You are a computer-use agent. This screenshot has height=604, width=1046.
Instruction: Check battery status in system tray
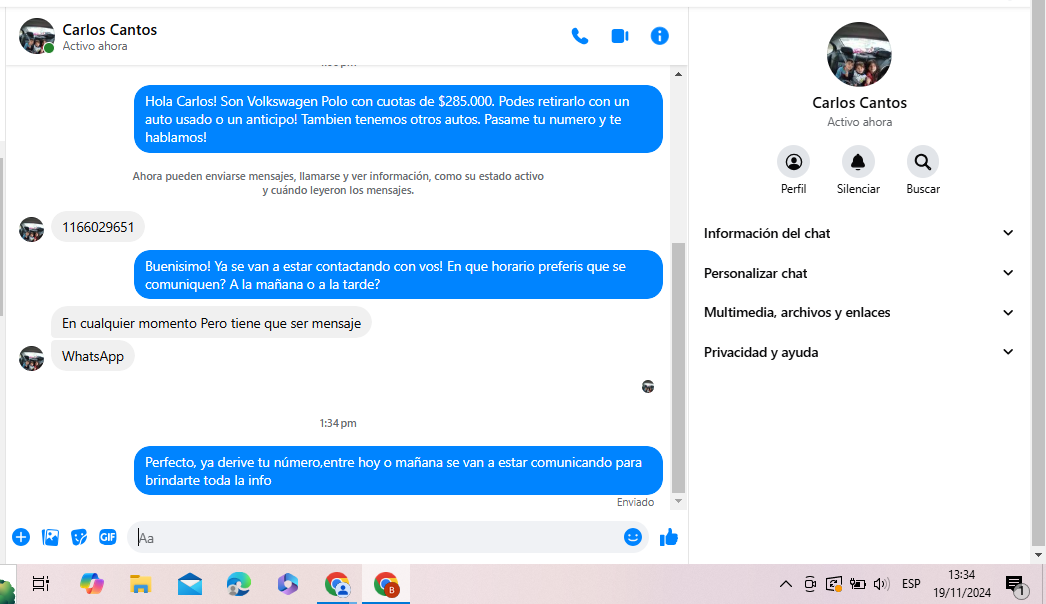click(857, 584)
